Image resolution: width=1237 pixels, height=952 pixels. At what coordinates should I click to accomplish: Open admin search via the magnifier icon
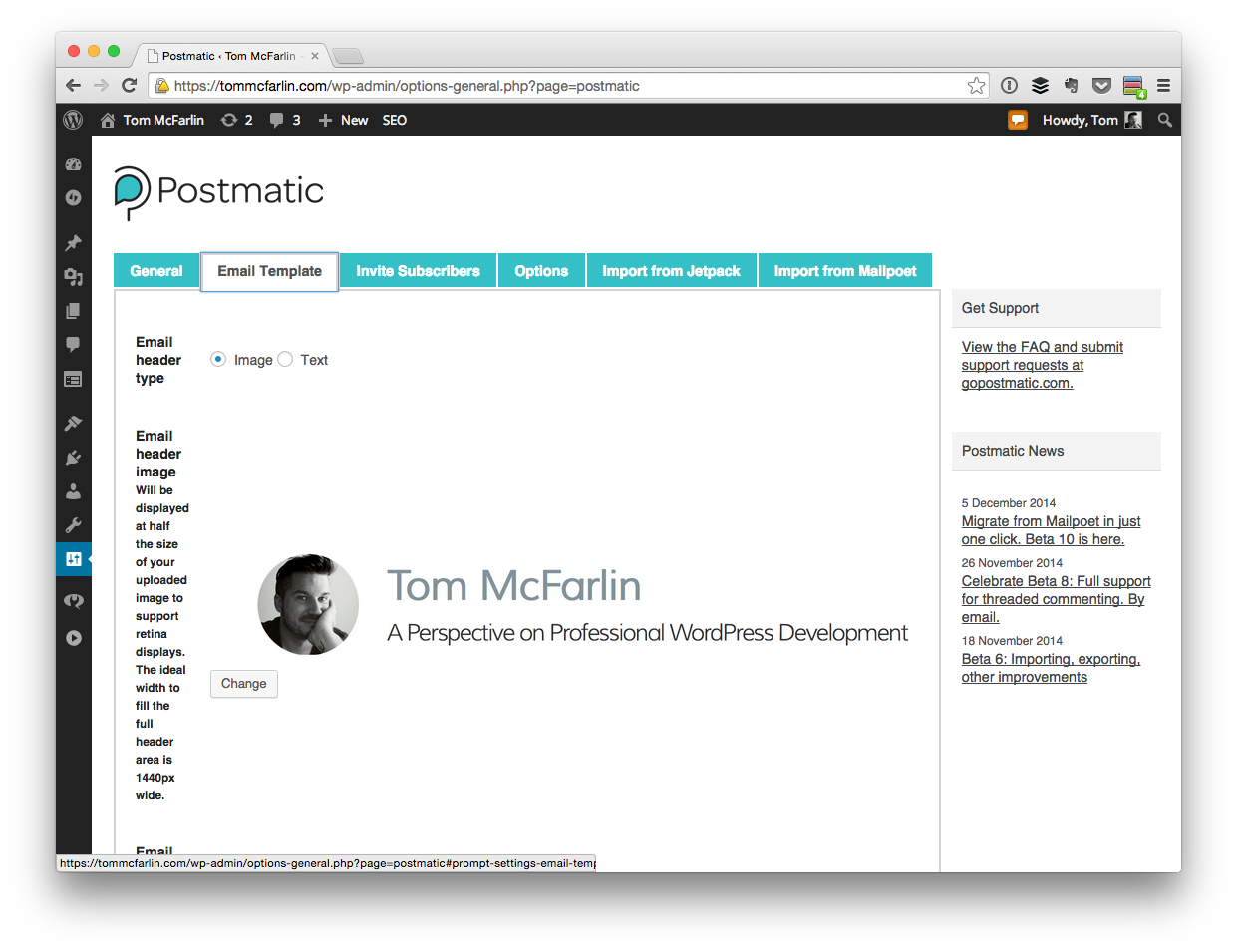pos(1164,120)
